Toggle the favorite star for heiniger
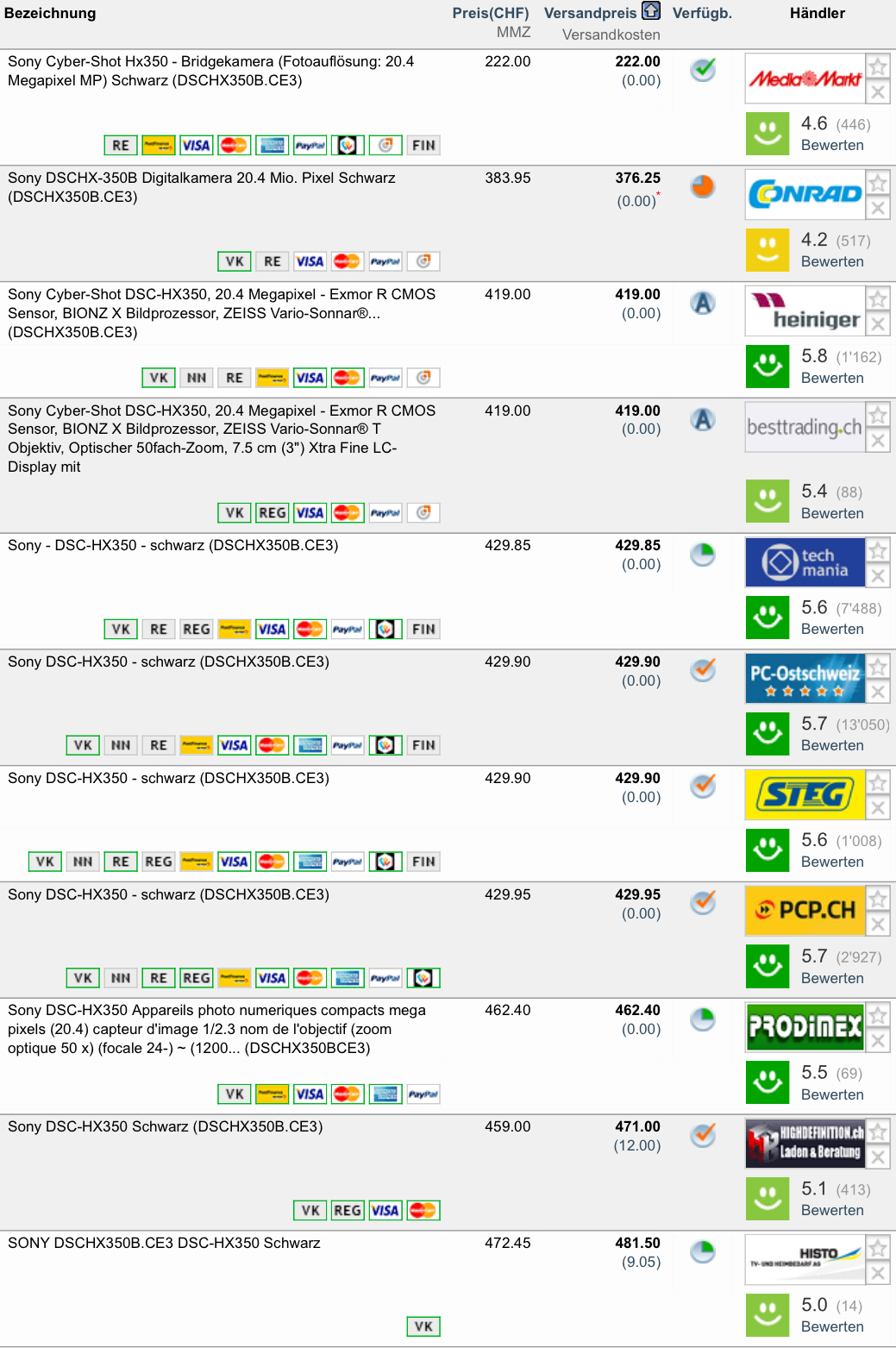The height and width of the screenshot is (1348, 896). coord(878,299)
